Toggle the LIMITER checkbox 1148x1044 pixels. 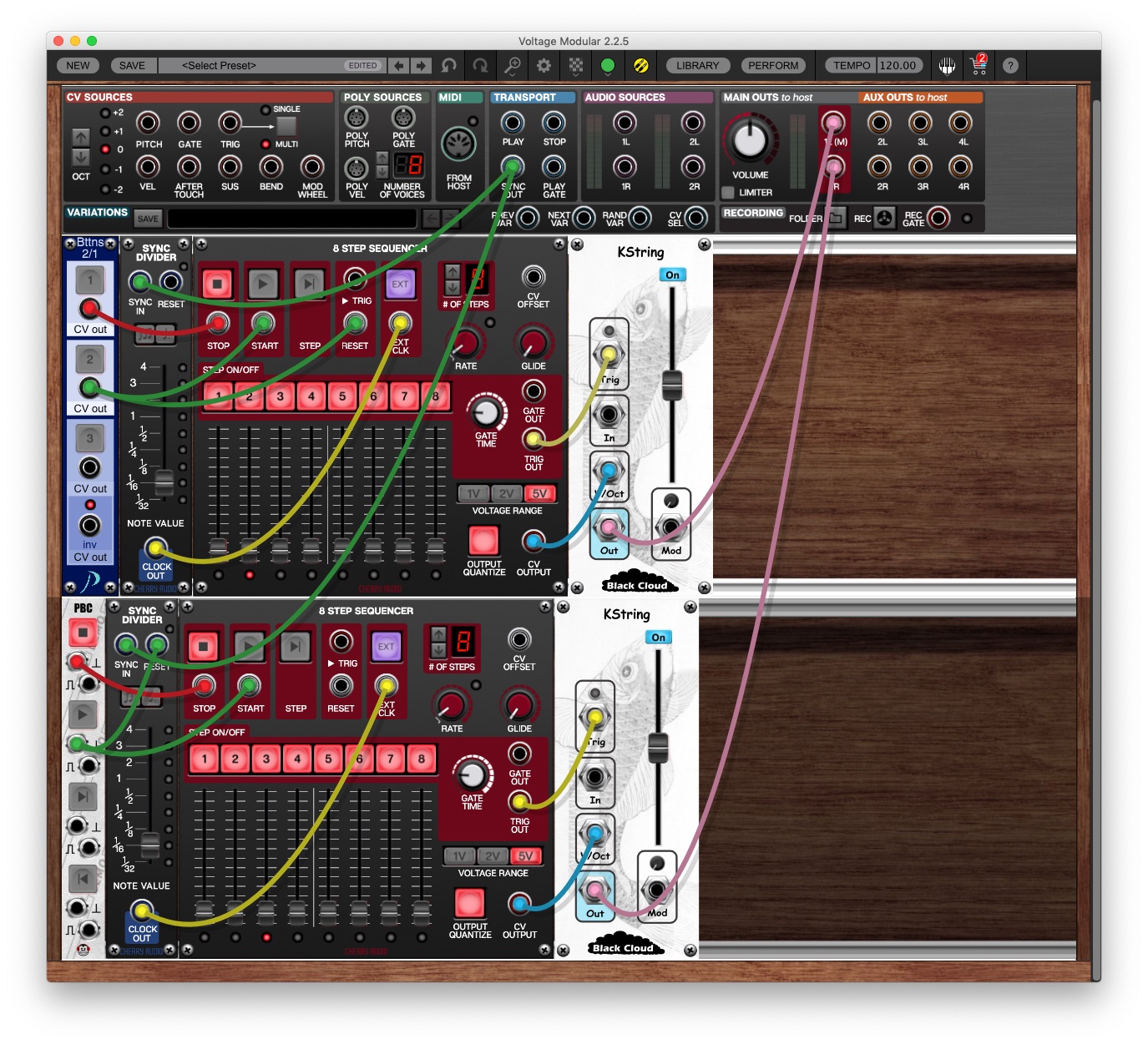click(729, 192)
